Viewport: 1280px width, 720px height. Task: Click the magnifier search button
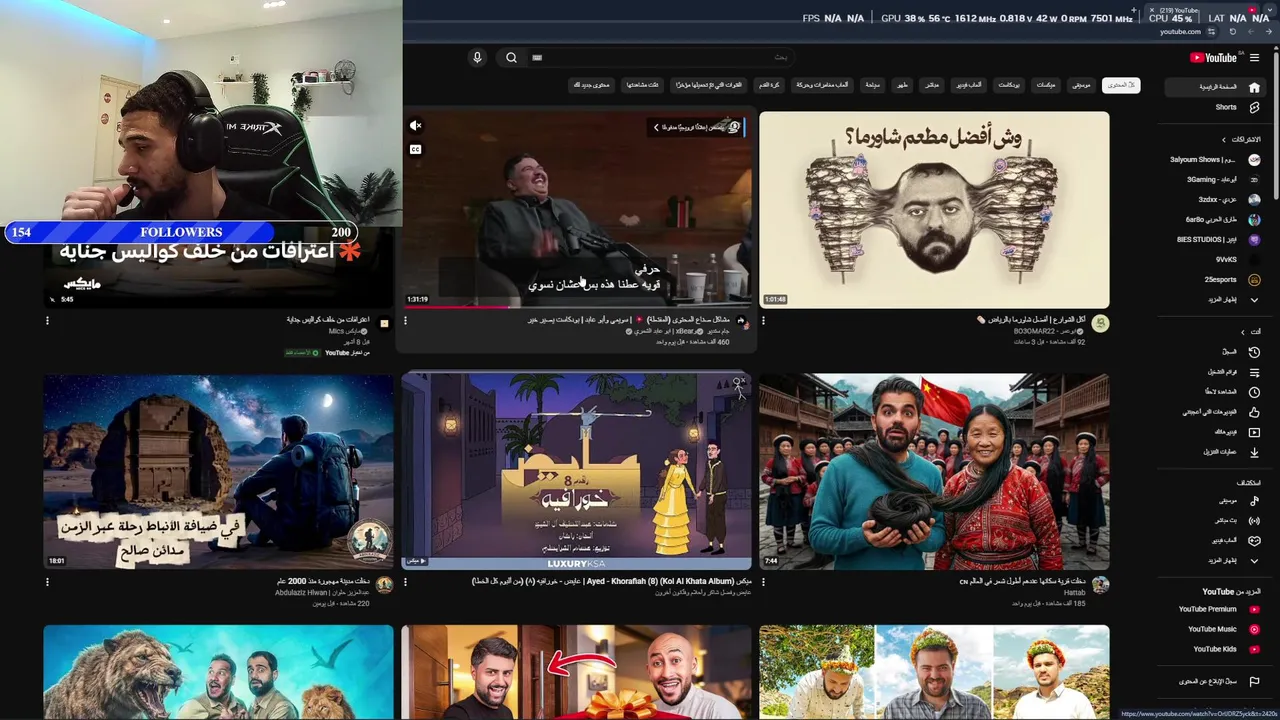511,58
